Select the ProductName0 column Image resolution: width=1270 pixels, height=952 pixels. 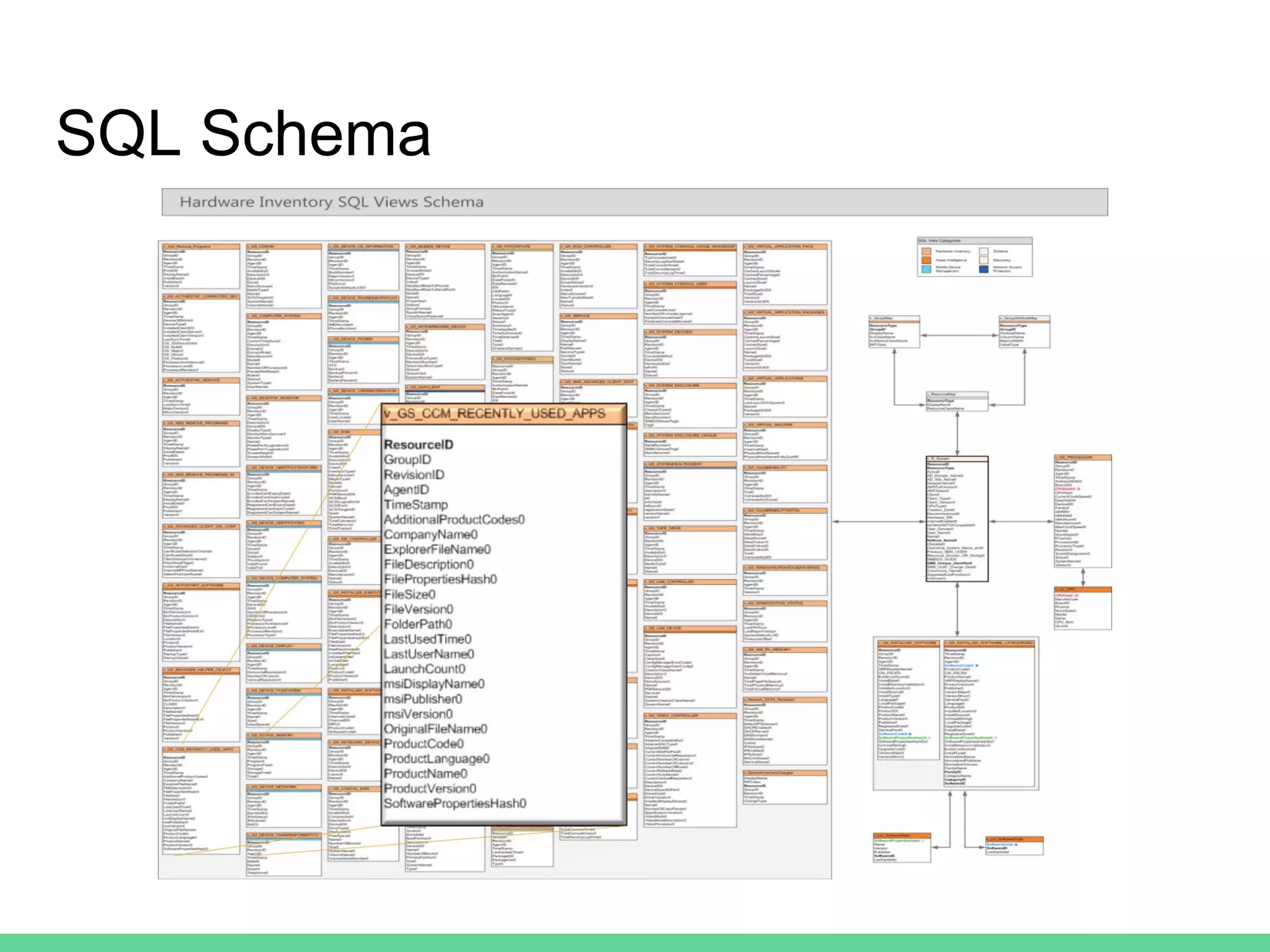pos(425,773)
